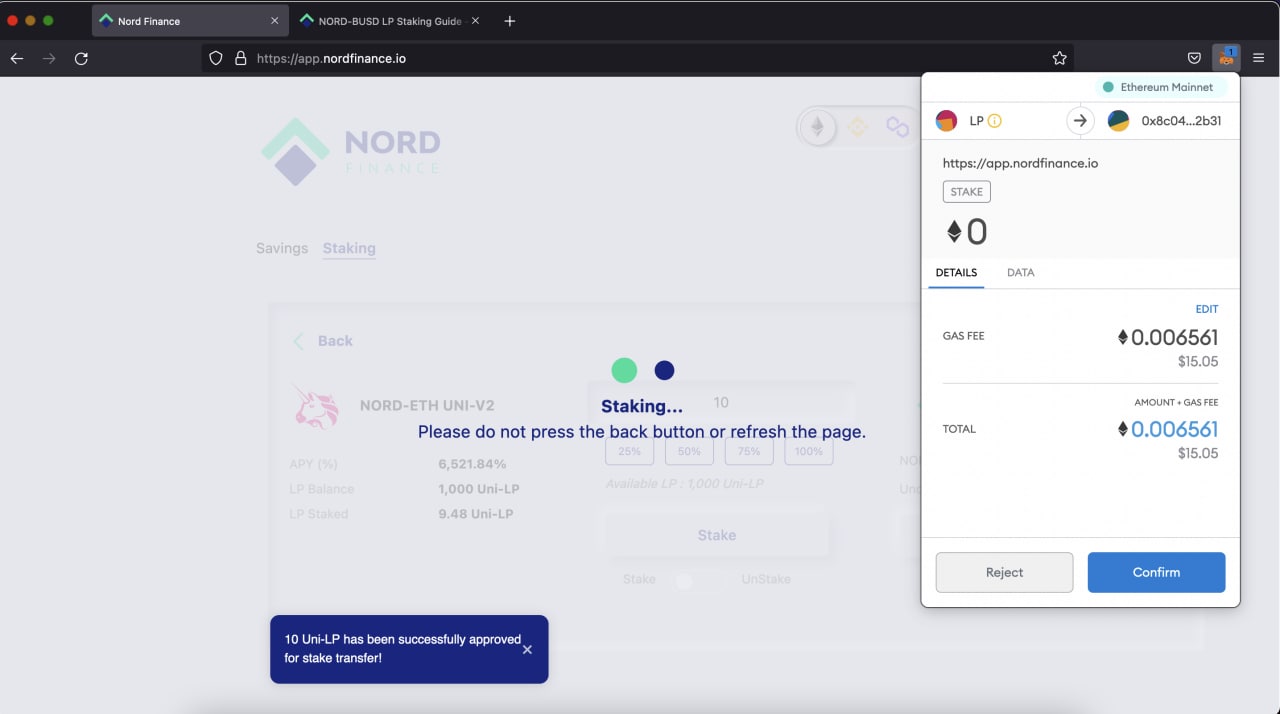Image resolution: width=1280 pixels, height=714 pixels.
Task: Click the gas fee amount 0.006561
Action: point(1168,337)
